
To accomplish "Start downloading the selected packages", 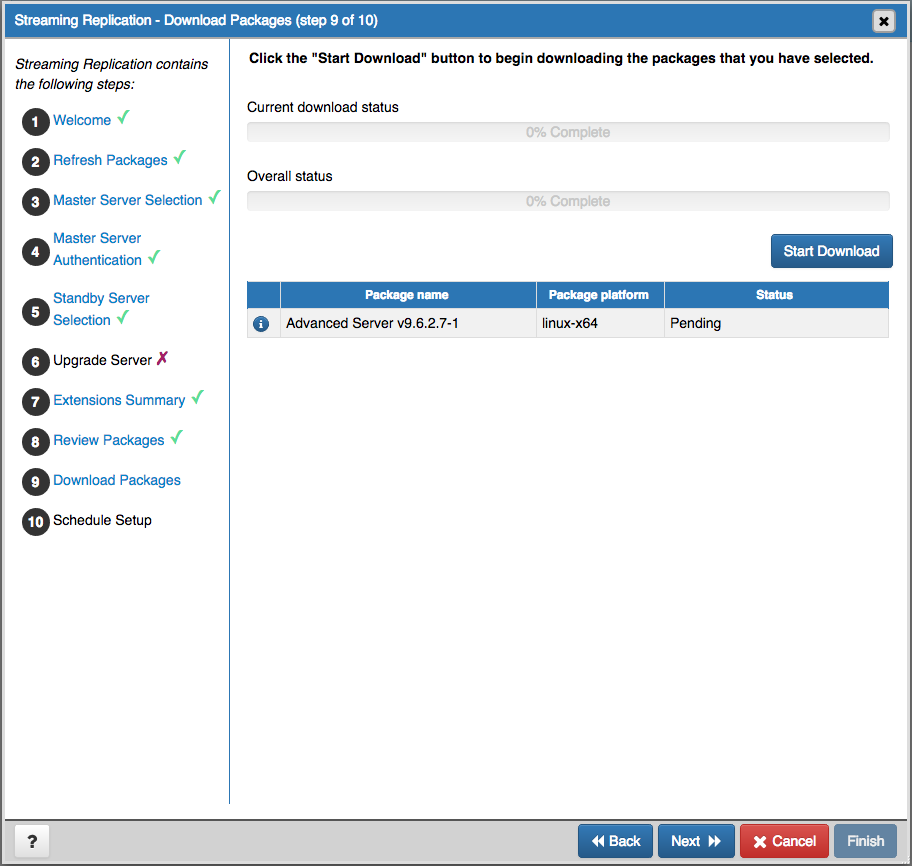I will click(831, 251).
